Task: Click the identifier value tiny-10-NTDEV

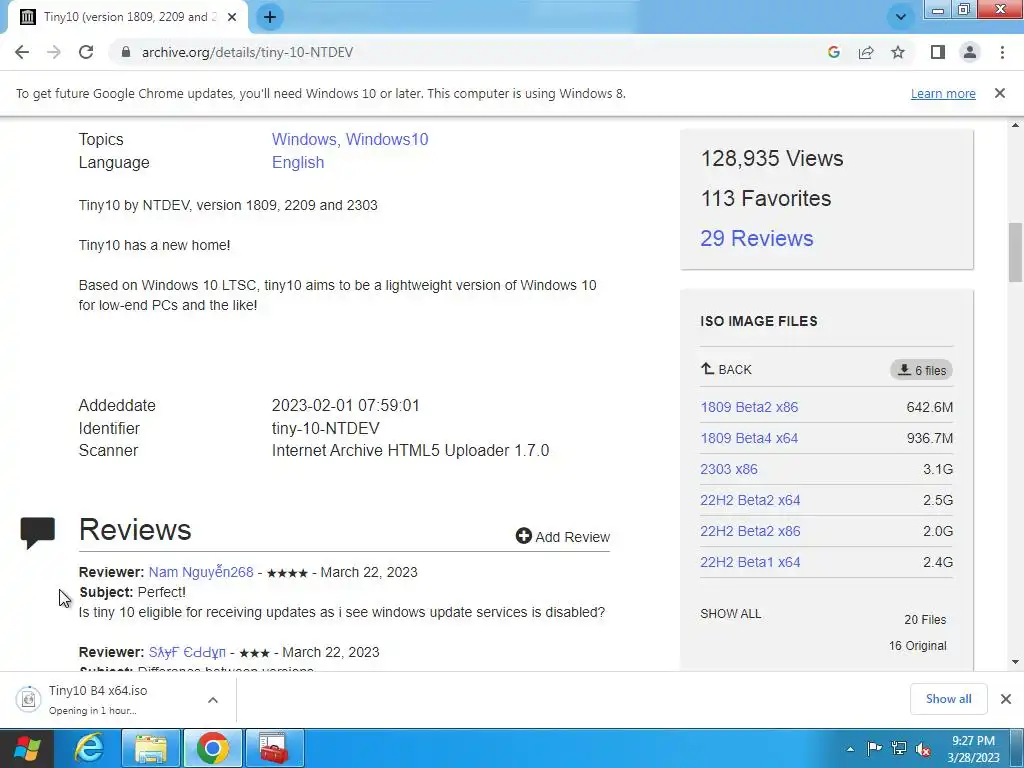Action: [x=325, y=428]
